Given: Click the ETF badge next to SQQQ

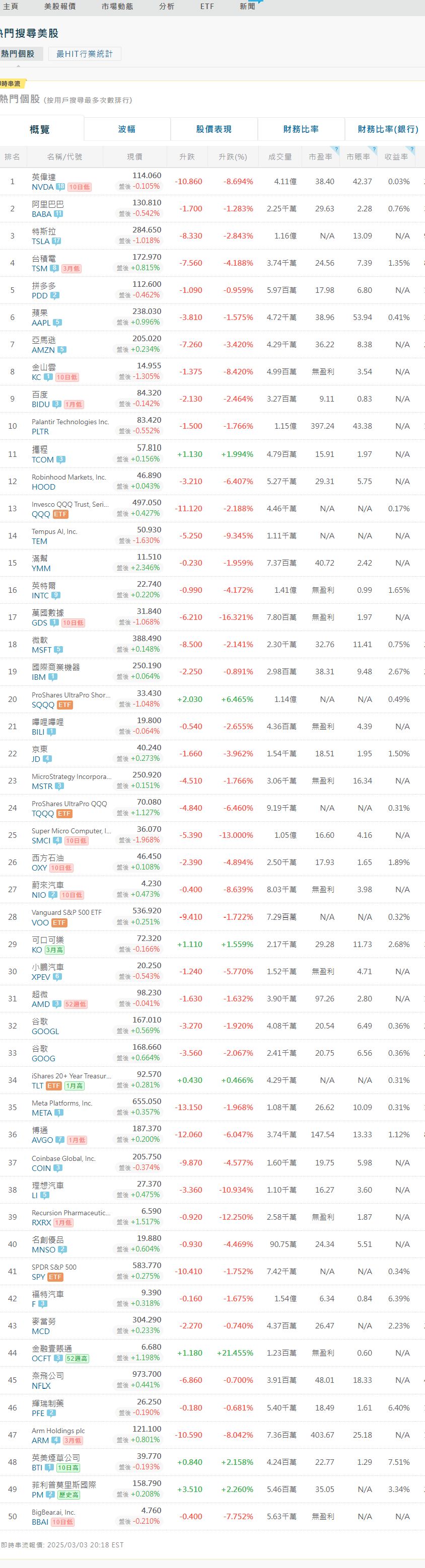Looking at the screenshot, I should point(64,705).
